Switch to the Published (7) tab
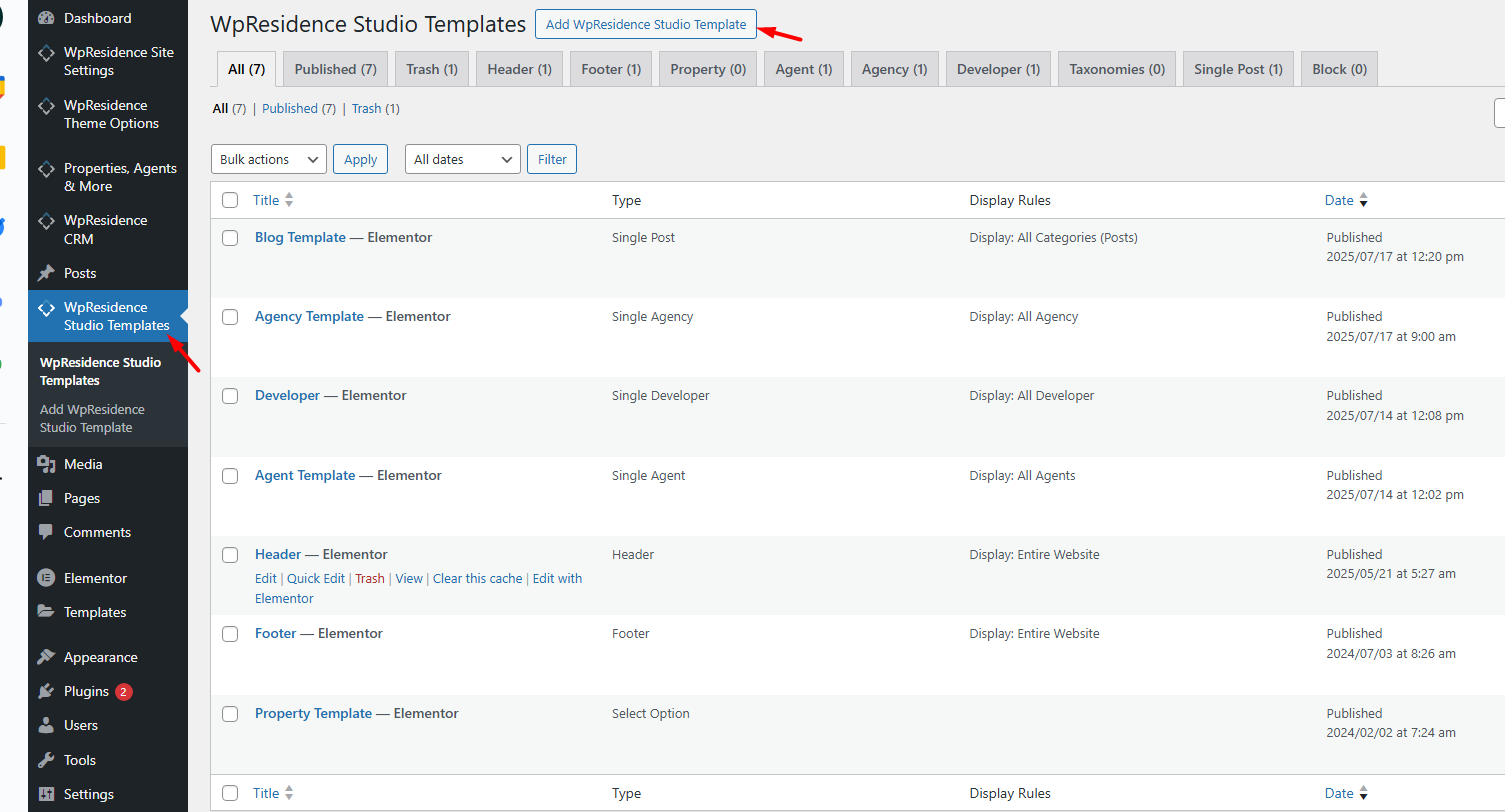This screenshot has width=1505, height=812. (x=336, y=69)
